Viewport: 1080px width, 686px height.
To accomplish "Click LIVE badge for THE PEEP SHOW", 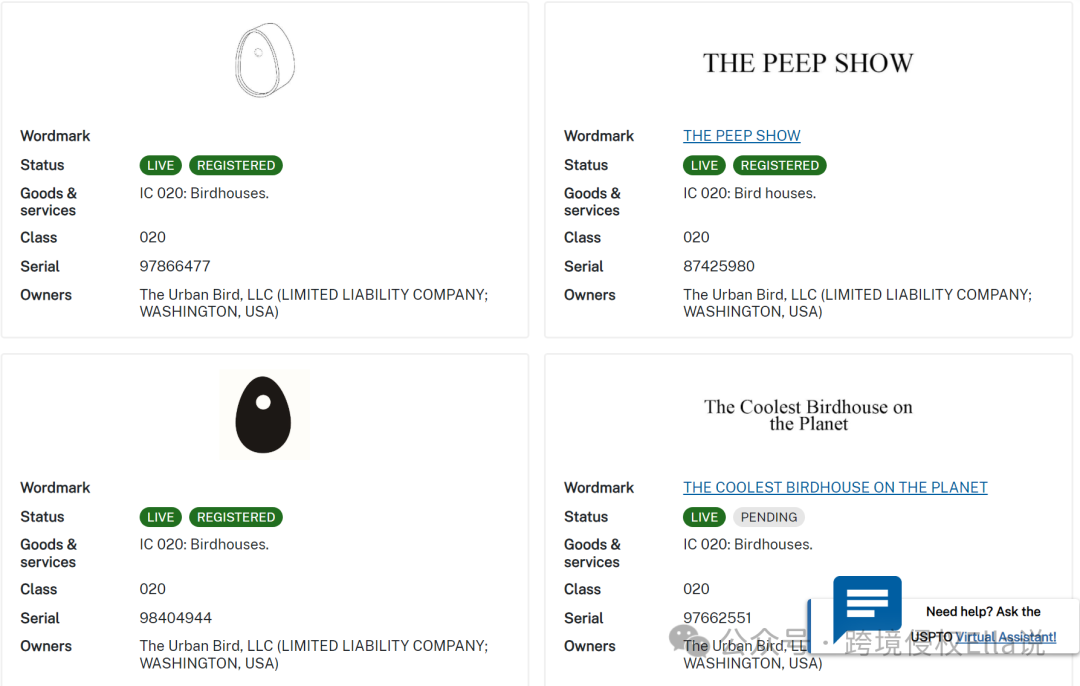I will click(704, 165).
